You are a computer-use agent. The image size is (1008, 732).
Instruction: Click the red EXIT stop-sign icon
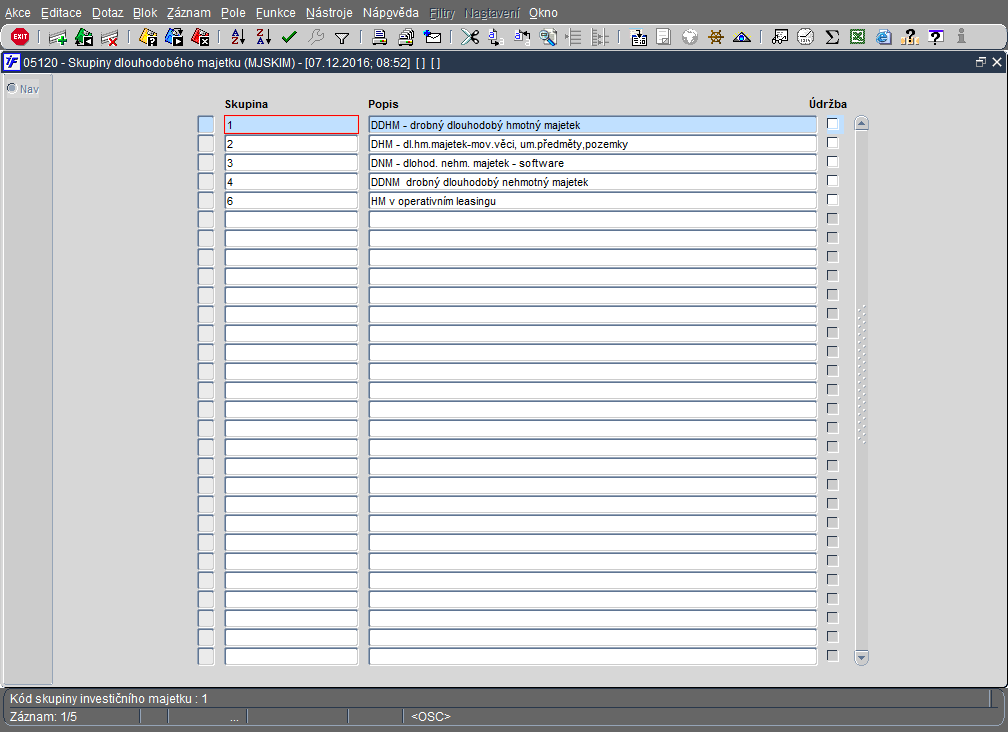(20, 37)
